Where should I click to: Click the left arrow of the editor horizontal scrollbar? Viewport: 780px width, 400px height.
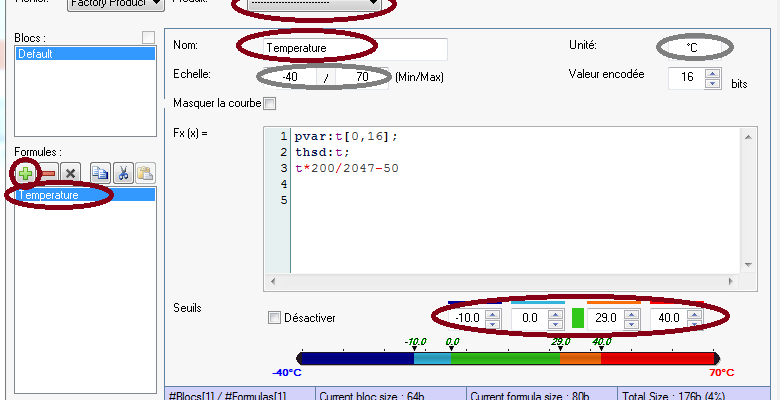[272, 282]
